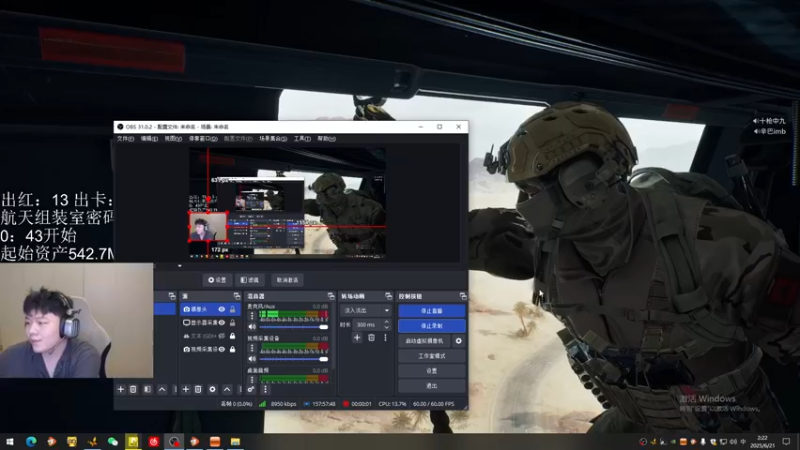The image size is (800, 450).
Task: Add a scene with the plus icon
Action: (x=120, y=389)
